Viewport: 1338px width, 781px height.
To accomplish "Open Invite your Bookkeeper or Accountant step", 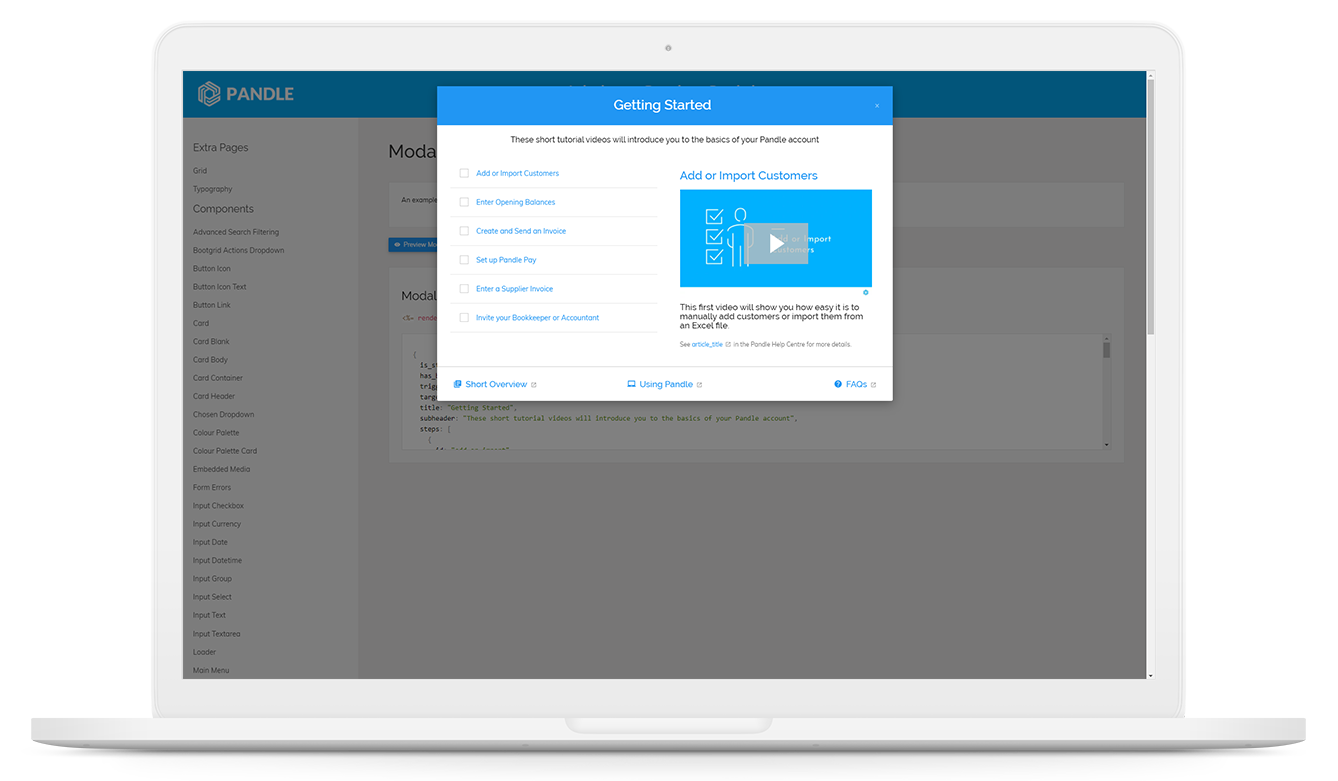I will pyautogui.click(x=537, y=318).
